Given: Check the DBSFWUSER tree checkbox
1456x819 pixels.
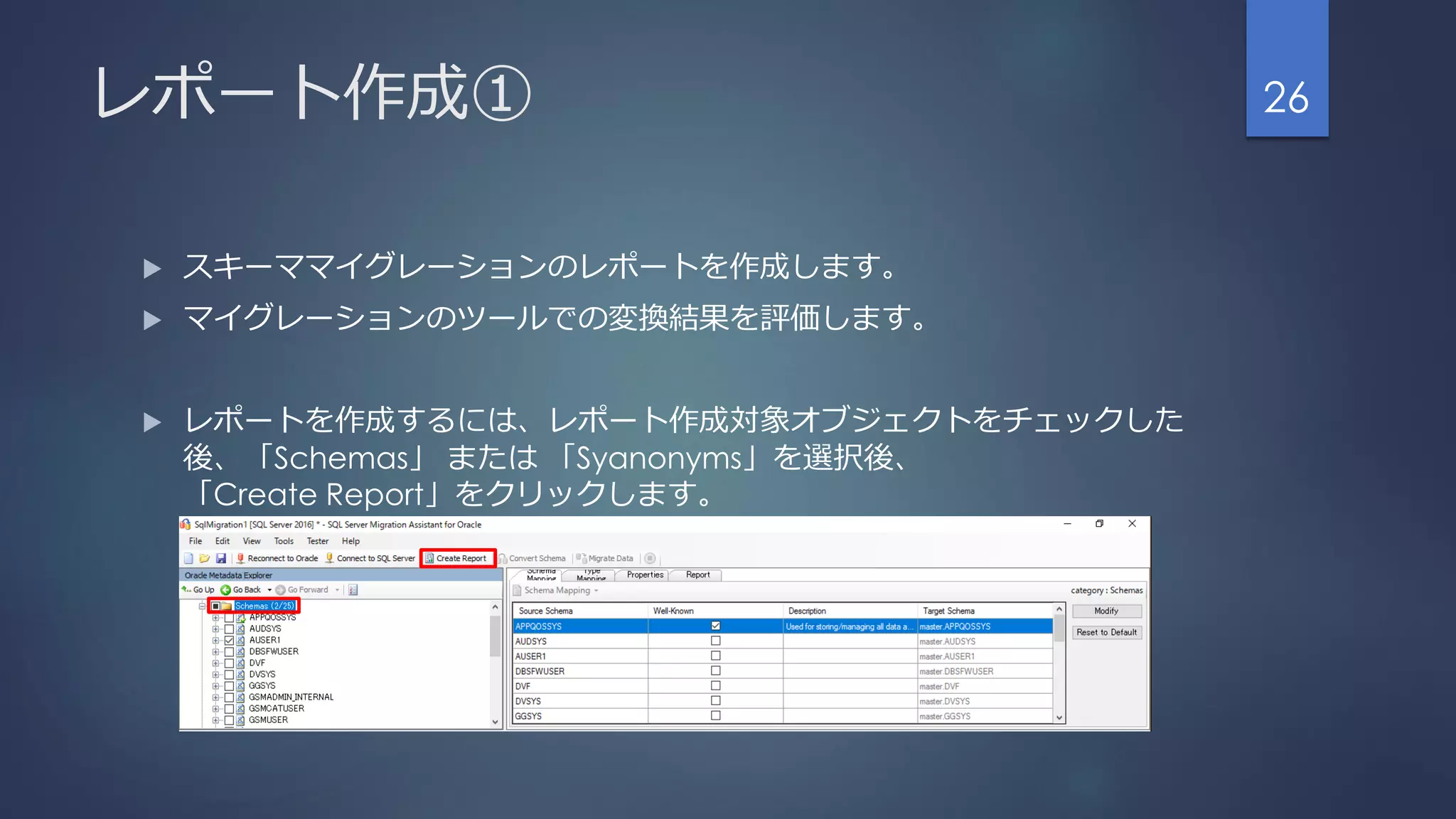Looking at the screenshot, I should coord(229,651).
